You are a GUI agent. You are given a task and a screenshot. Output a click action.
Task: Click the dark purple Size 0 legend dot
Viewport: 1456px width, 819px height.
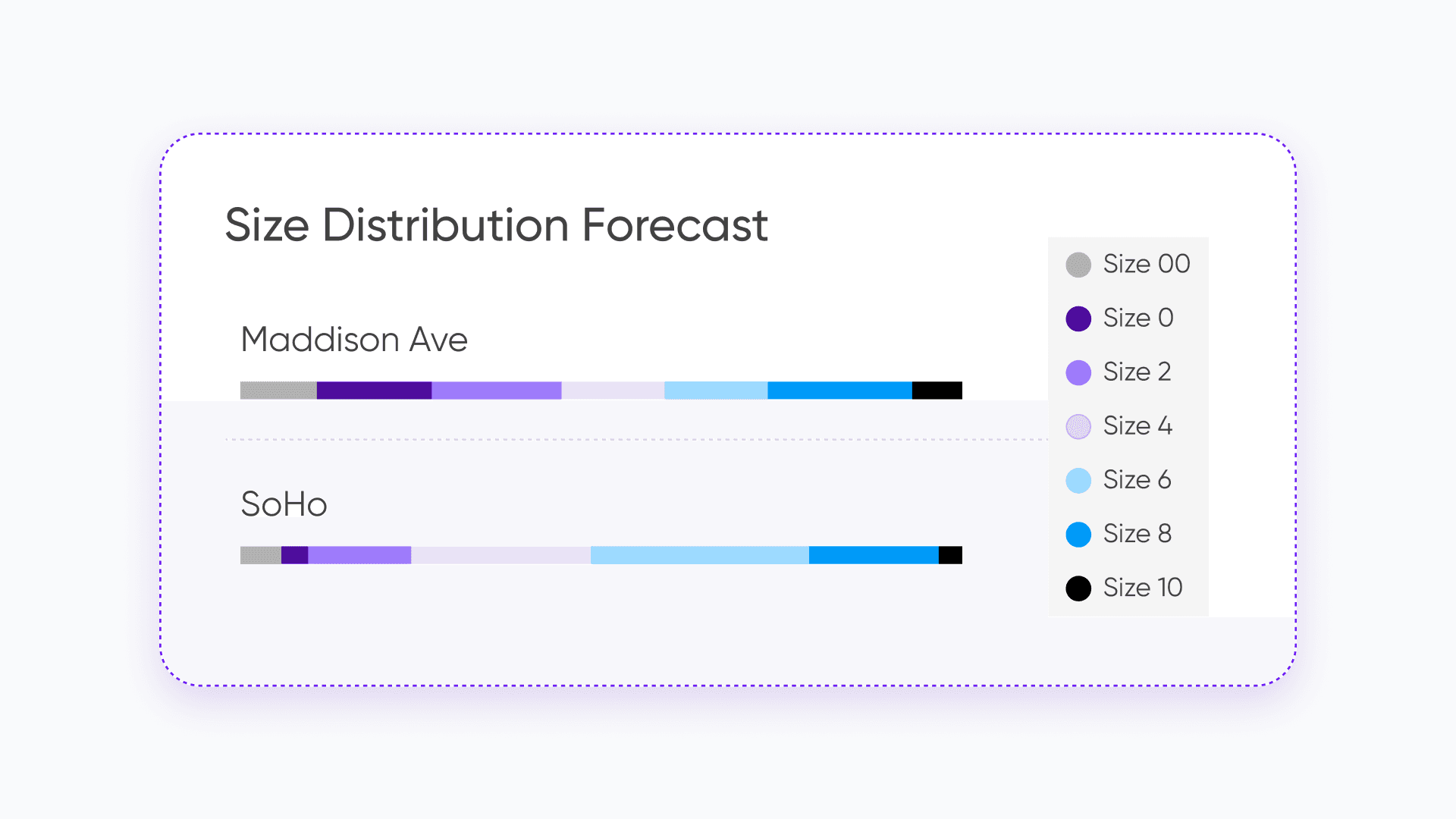point(1078,318)
